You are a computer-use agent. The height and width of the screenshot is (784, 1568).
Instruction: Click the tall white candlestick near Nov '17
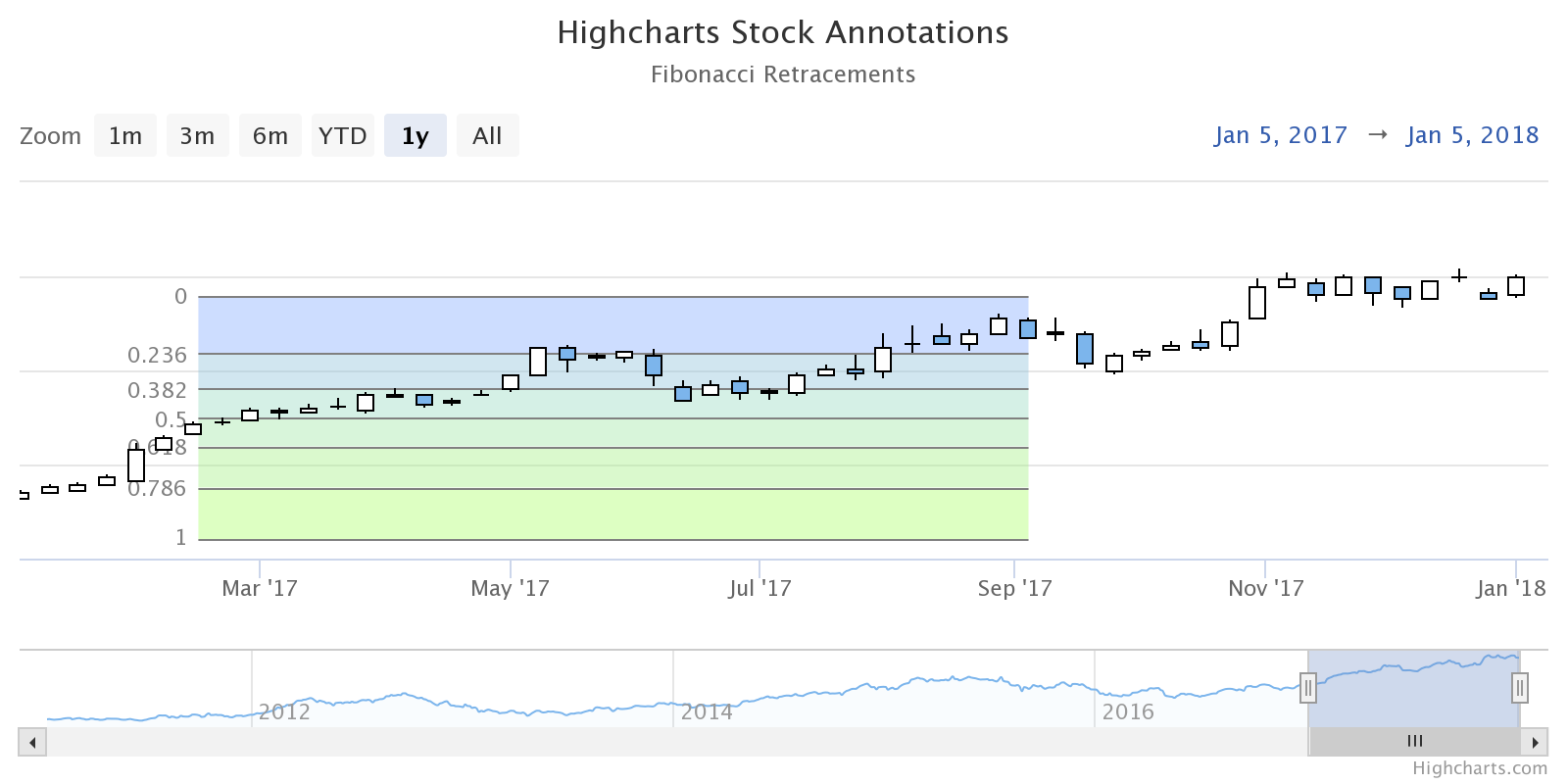[1257, 303]
